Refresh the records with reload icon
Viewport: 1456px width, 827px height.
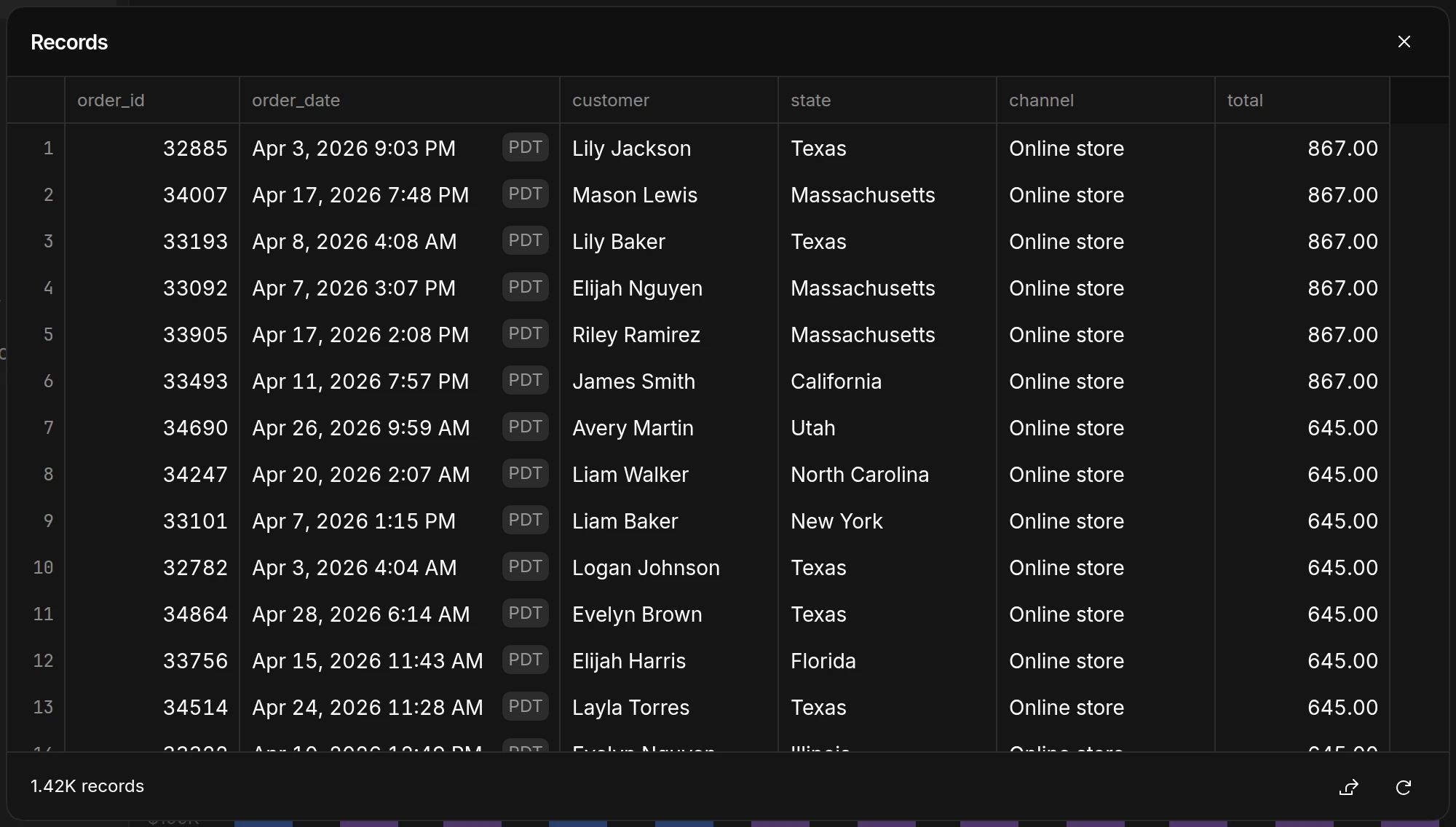pos(1404,787)
